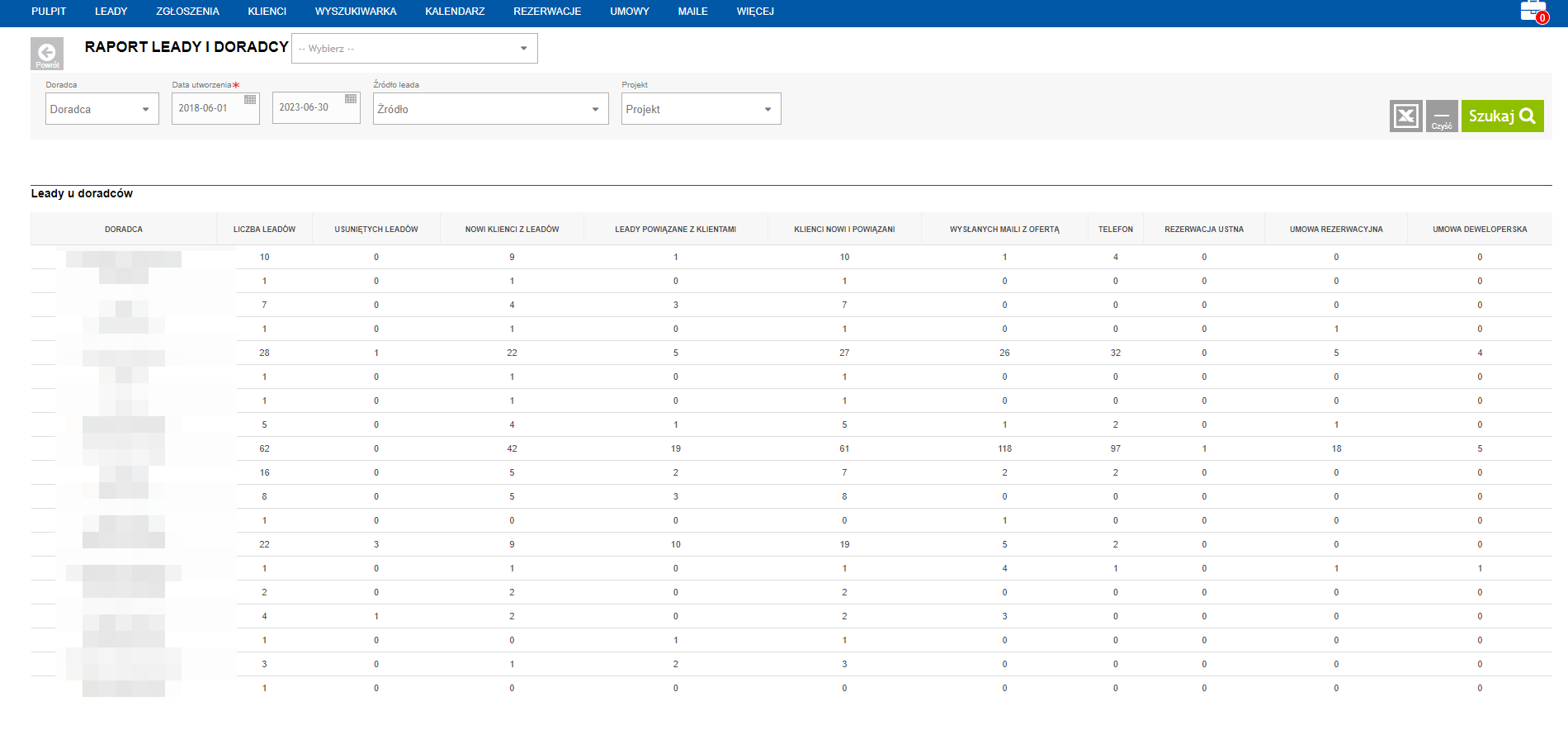
Task: Open the LEADY menu
Action: [111, 12]
